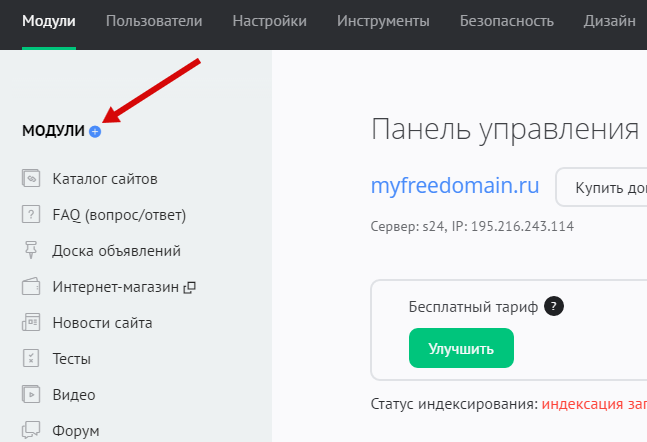Open the Модули top menu tab

[48, 21]
